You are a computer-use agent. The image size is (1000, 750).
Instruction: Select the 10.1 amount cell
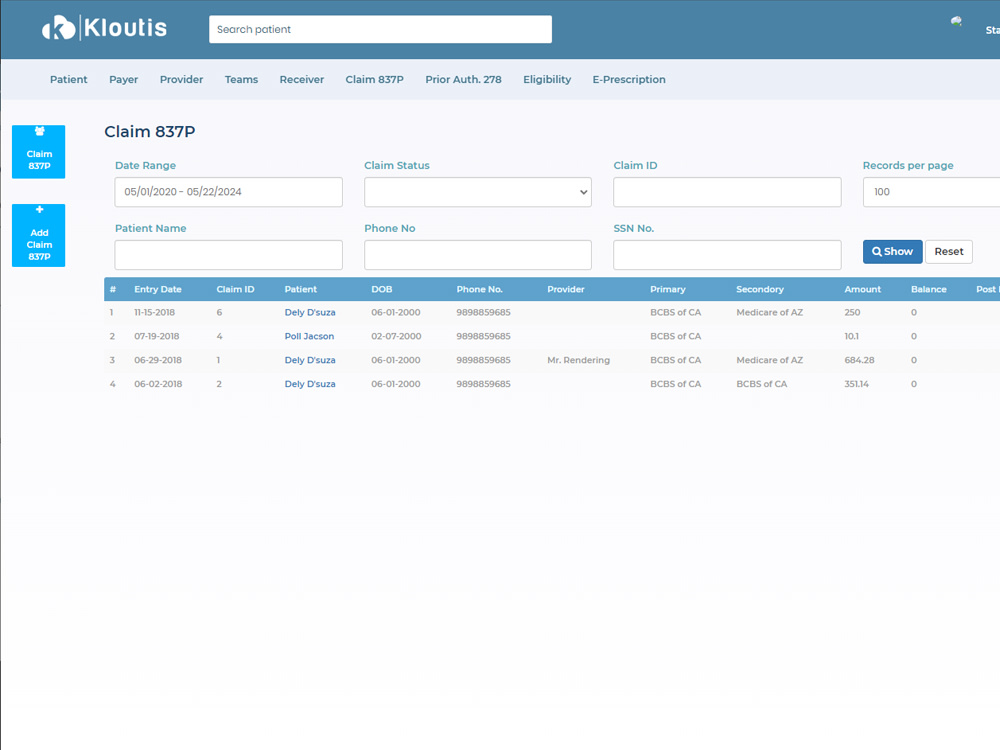pos(851,336)
